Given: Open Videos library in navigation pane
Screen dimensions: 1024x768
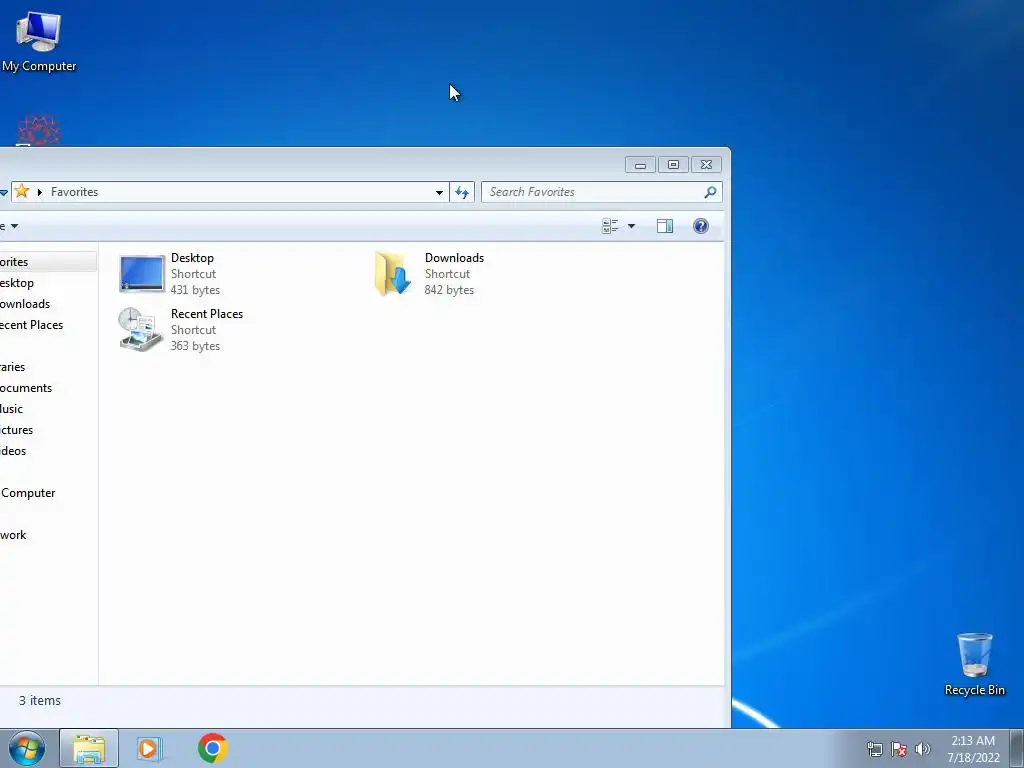Looking at the screenshot, I should point(13,451).
